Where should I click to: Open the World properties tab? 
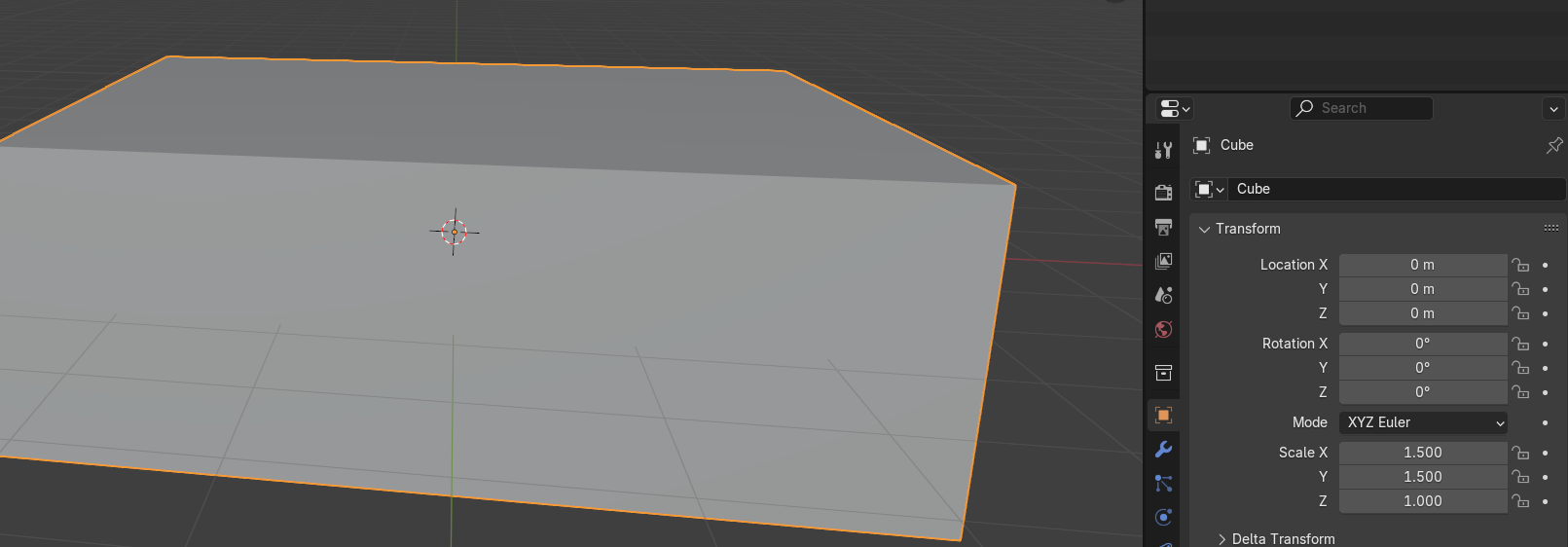[x=1163, y=330]
